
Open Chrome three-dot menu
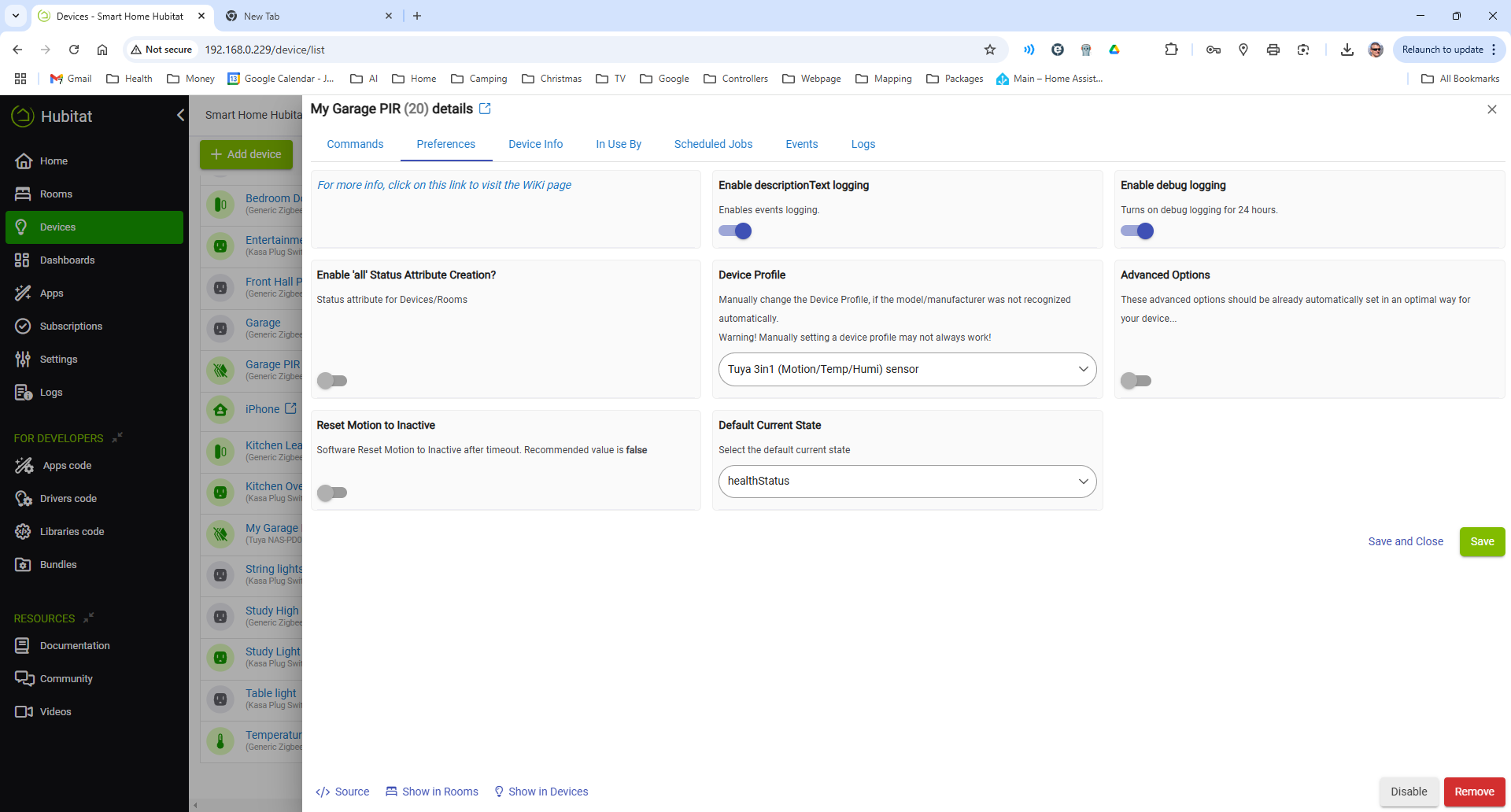[1494, 50]
